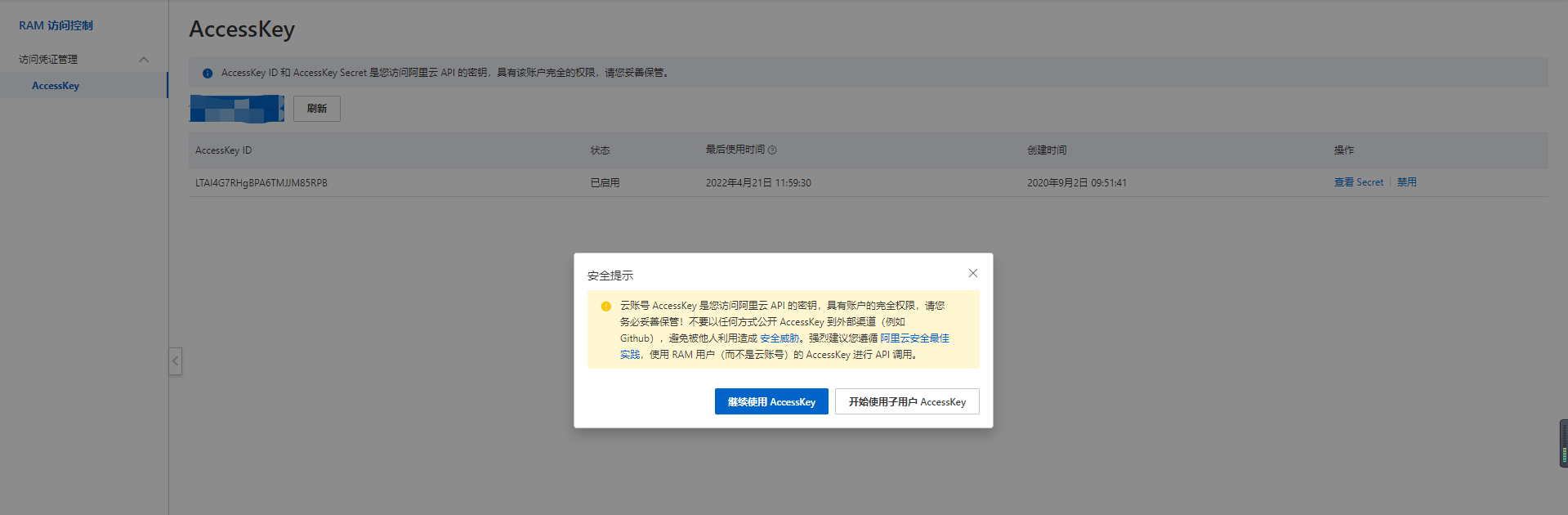
Task: Click the blue info icon in the banner
Action: [x=208, y=73]
